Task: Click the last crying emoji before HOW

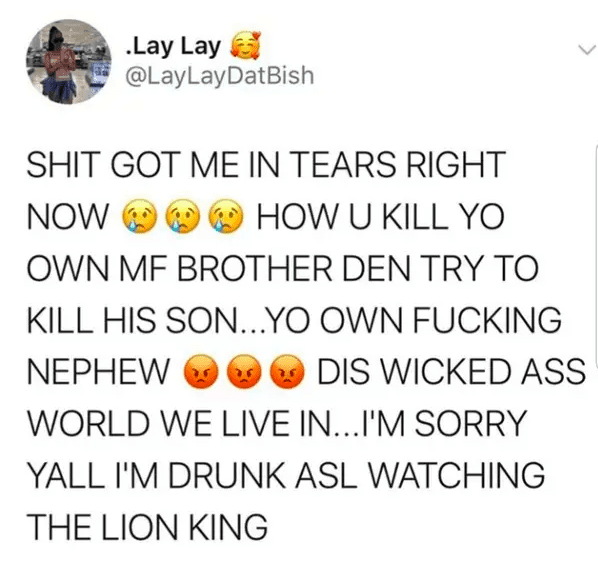Action: click(226, 216)
